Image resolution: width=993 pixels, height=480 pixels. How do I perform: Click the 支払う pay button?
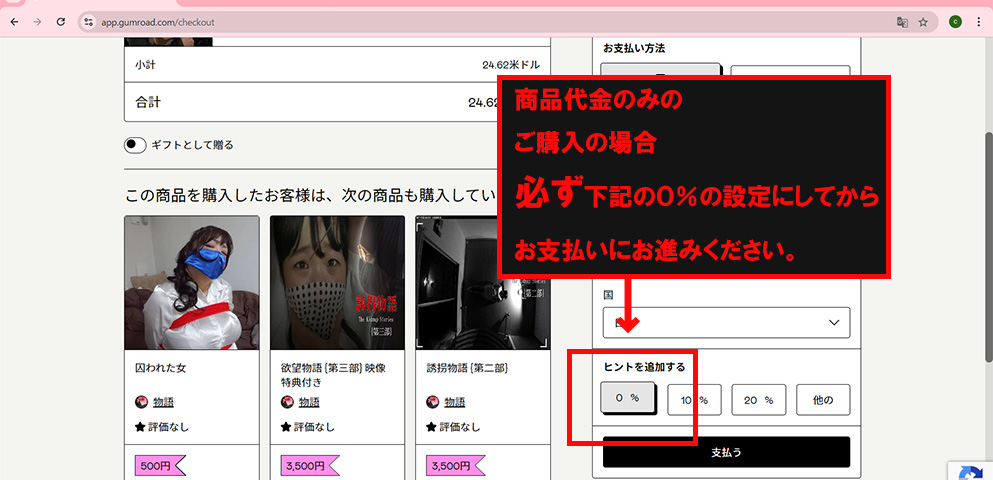coord(726,452)
